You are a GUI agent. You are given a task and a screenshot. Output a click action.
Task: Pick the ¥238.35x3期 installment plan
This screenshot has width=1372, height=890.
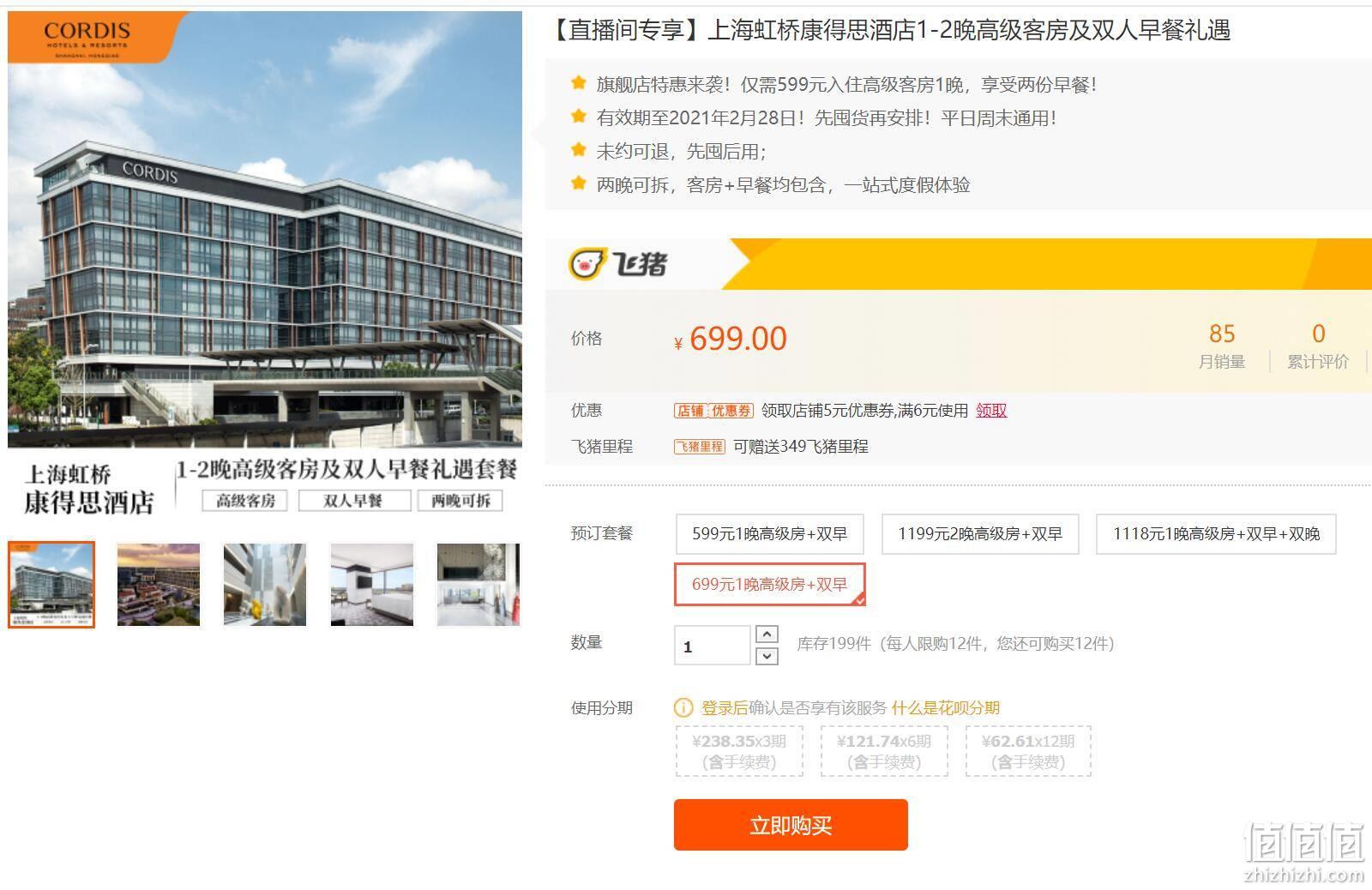(x=739, y=751)
